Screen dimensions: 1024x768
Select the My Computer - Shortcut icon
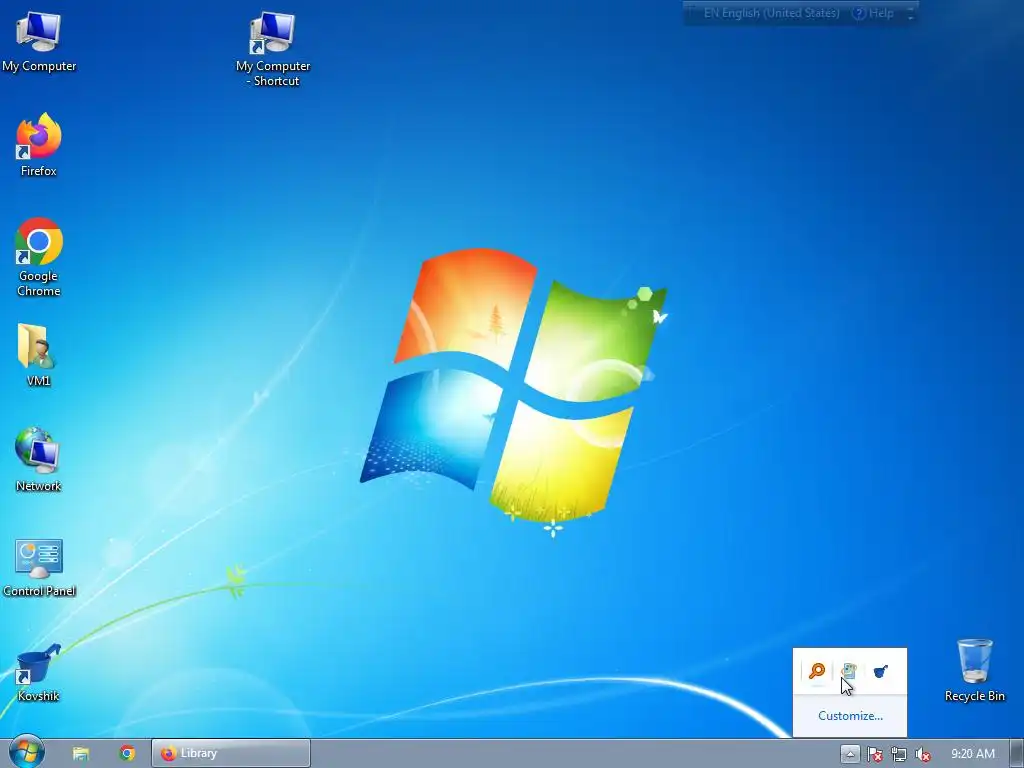coord(273,48)
